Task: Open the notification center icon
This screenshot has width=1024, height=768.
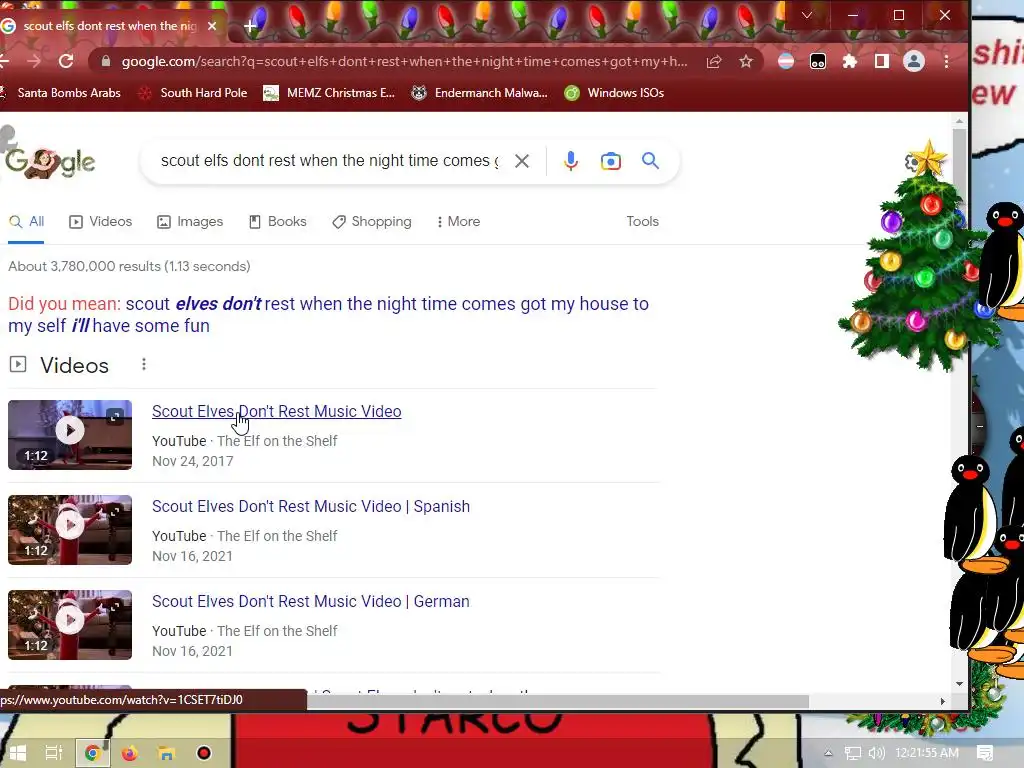Action: click(985, 753)
